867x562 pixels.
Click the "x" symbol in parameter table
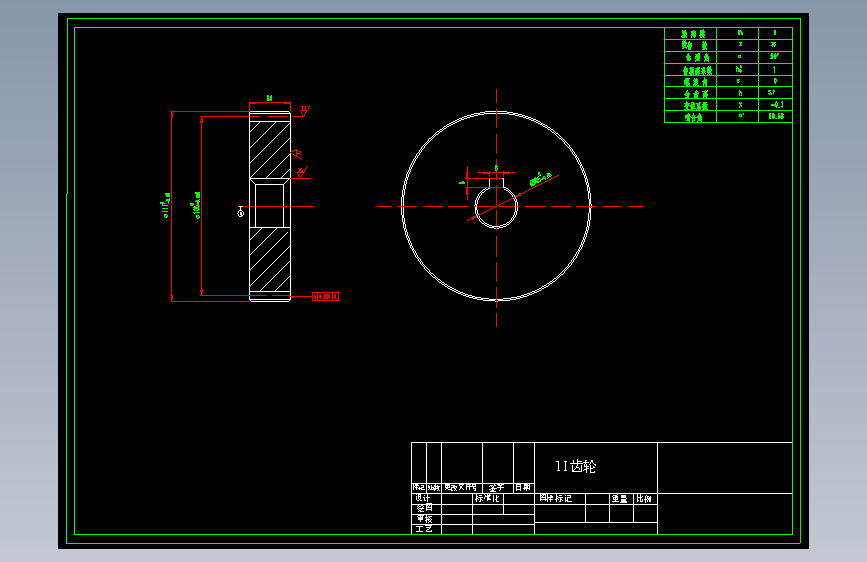point(740,105)
